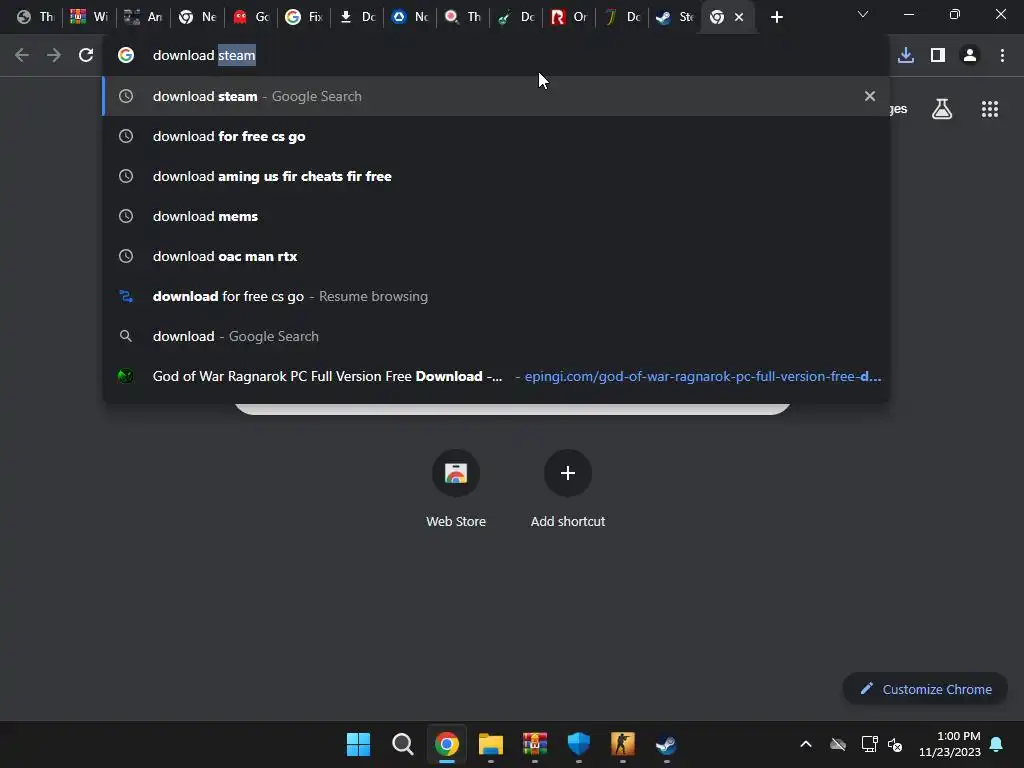Image resolution: width=1024 pixels, height=768 pixels.
Task: Open God of War Ragnarok epingi.com suggestion
Action: 496,376
